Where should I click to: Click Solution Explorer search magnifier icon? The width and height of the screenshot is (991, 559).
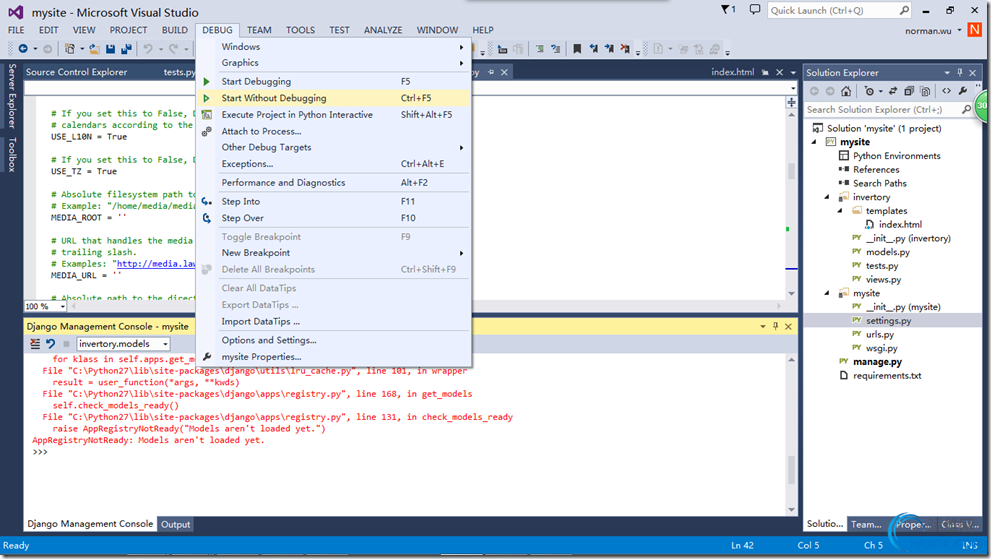click(966, 109)
